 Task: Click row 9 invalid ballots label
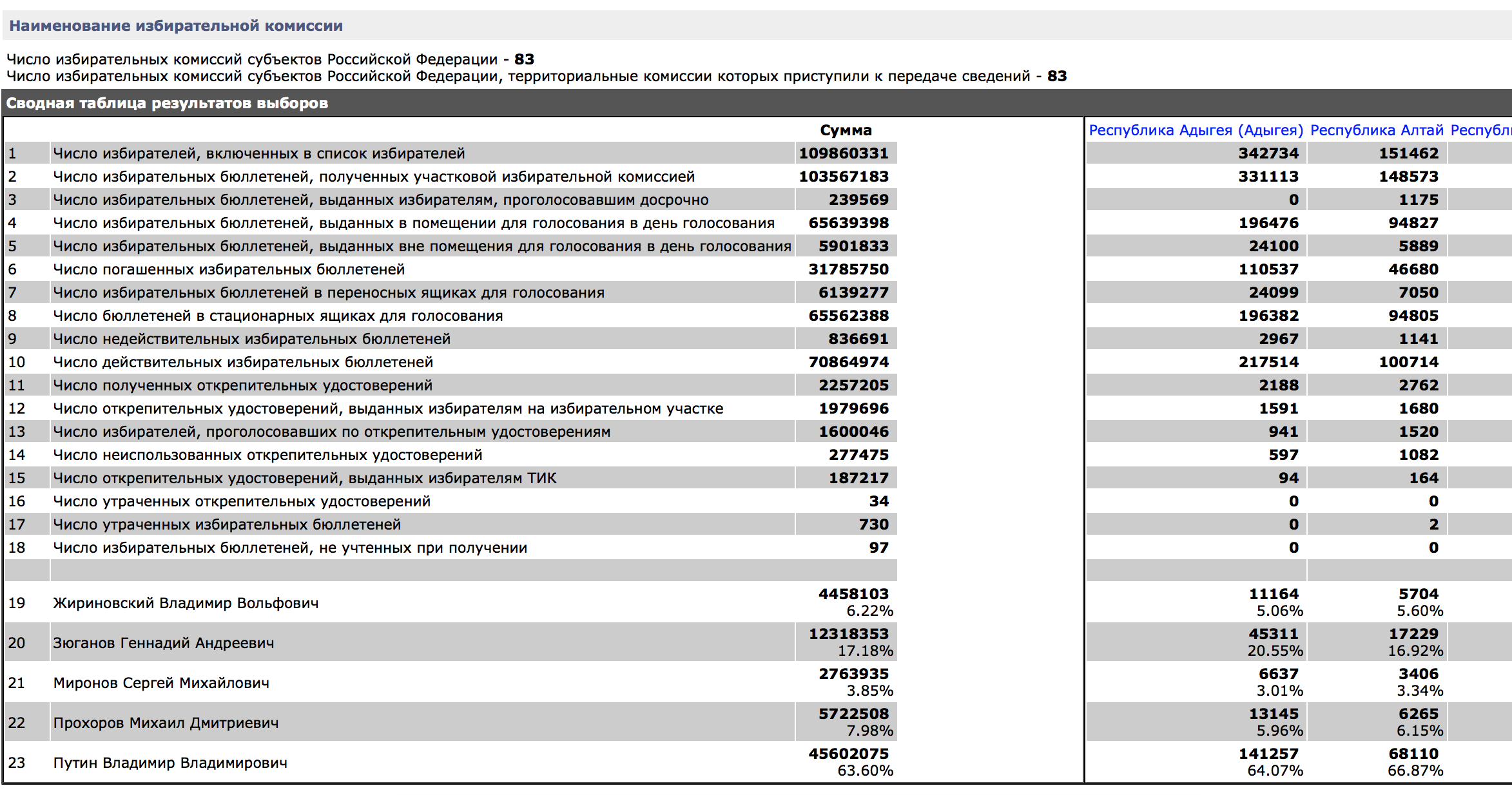tap(251, 339)
